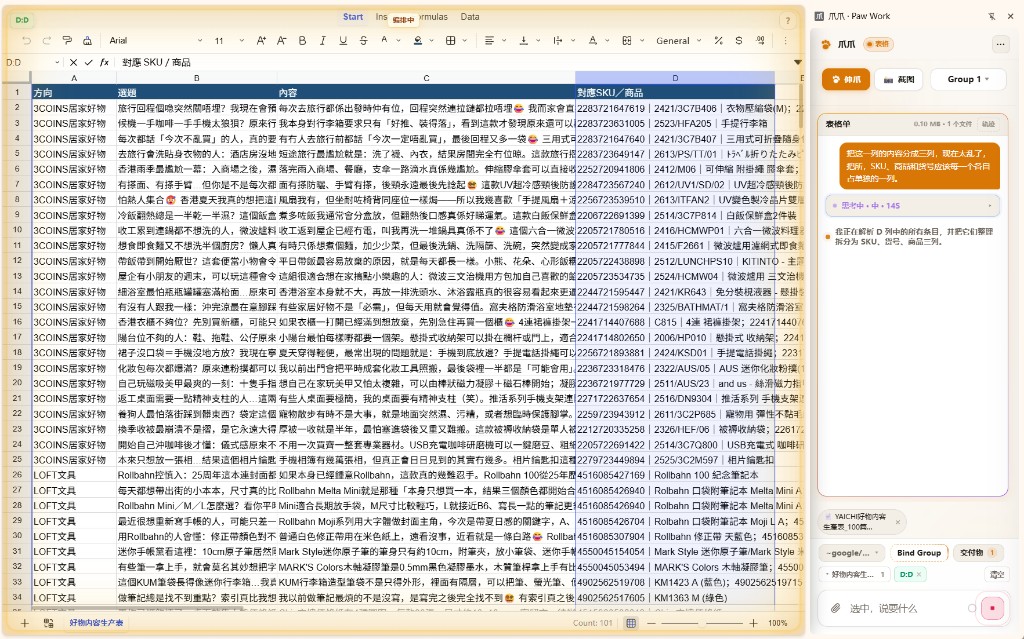The image size is (1024, 639).
Task: Set vertical alignment icon
Action: pos(524,41)
